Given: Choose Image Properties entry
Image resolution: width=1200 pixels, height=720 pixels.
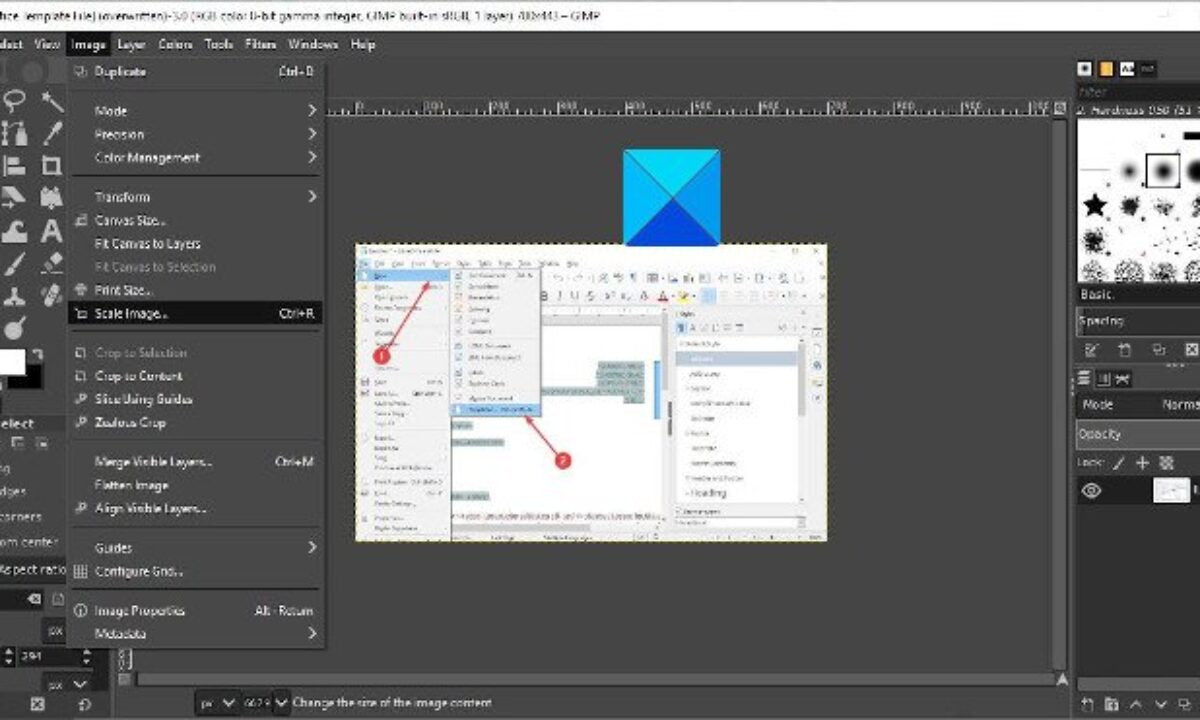Looking at the screenshot, I should click(x=196, y=611).
